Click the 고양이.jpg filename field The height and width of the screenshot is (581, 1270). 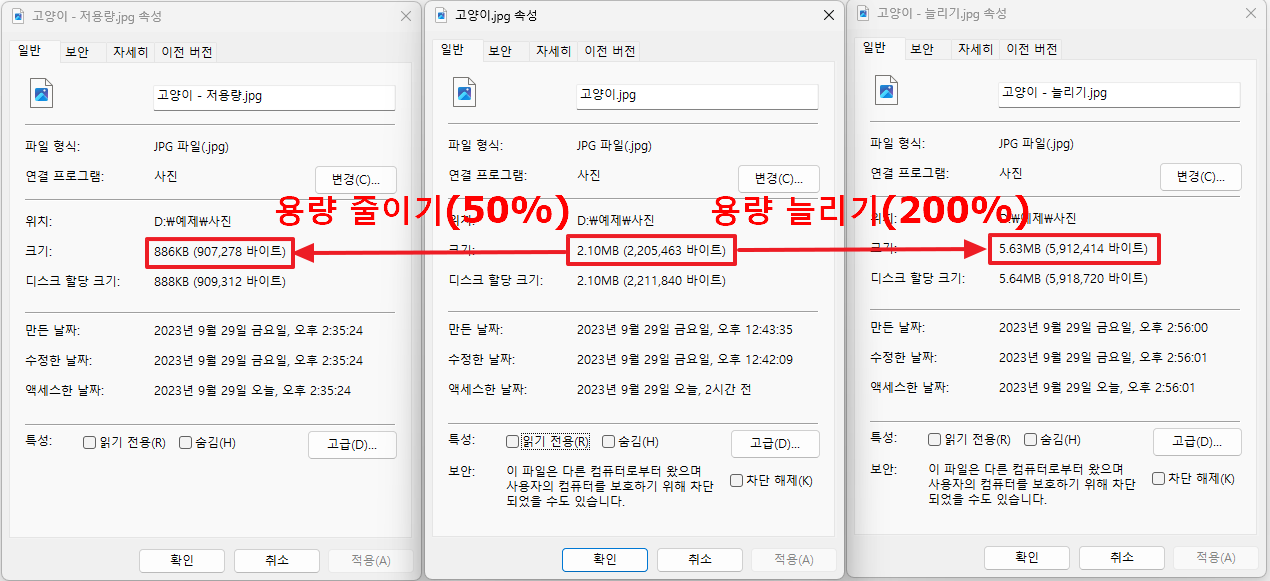point(698,96)
